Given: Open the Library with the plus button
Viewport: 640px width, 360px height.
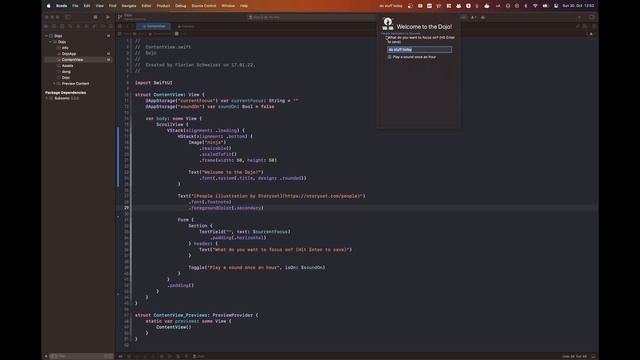Looking at the screenshot, I should tap(579, 17).
